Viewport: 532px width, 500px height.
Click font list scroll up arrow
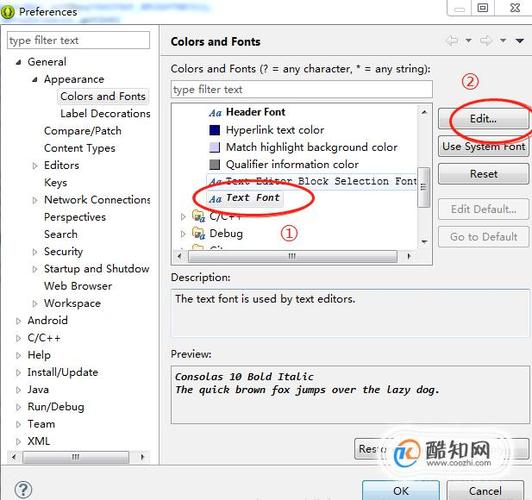point(424,112)
